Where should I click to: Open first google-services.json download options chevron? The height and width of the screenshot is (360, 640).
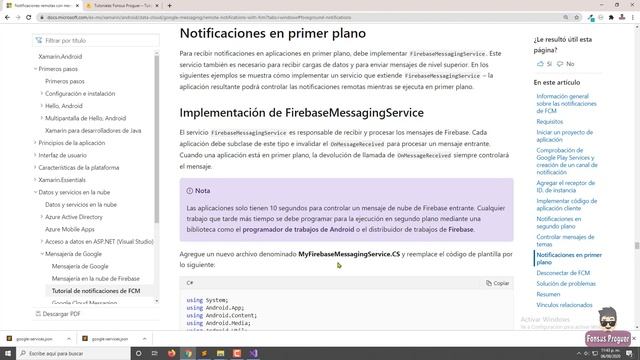(69, 339)
